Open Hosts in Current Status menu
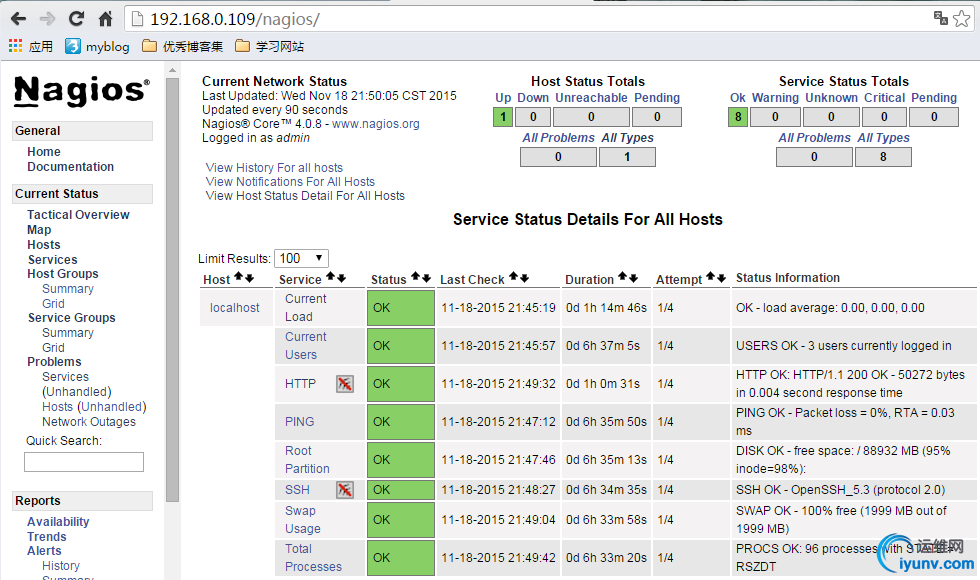 point(44,244)
